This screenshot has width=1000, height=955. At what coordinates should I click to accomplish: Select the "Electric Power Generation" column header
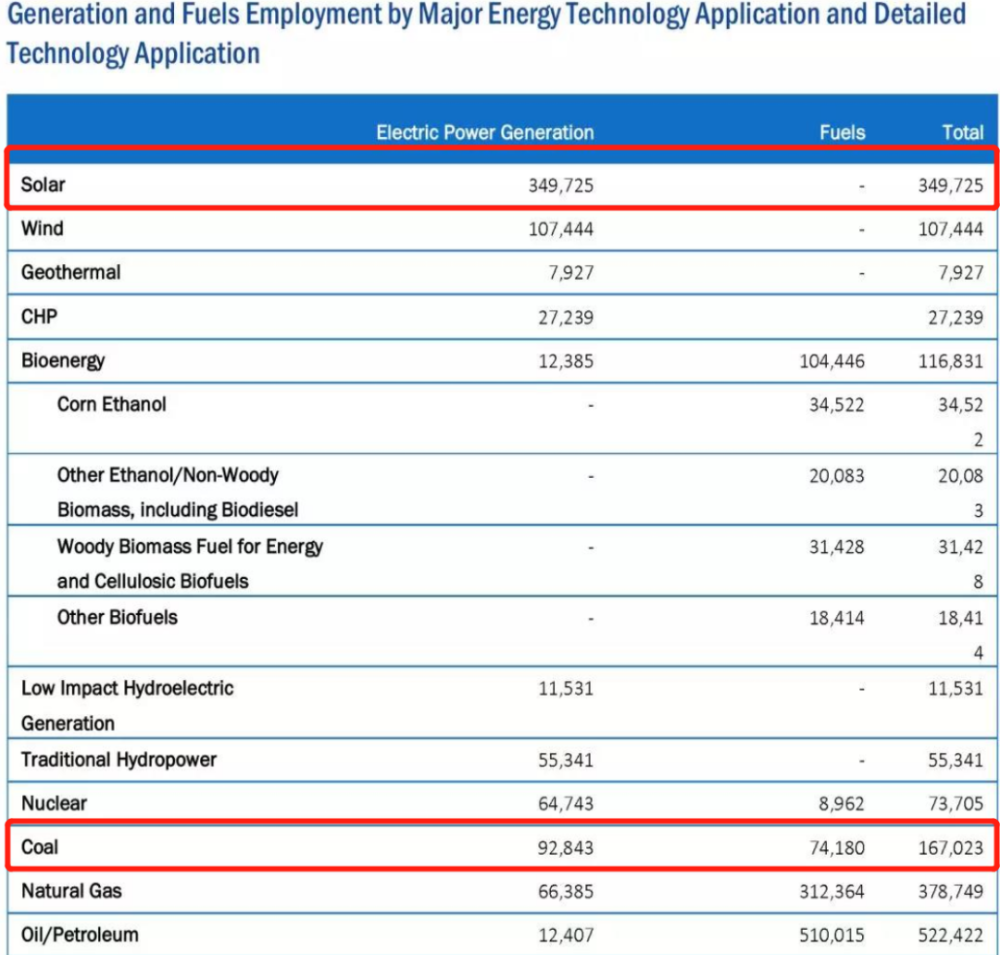(x=485, y=132)
